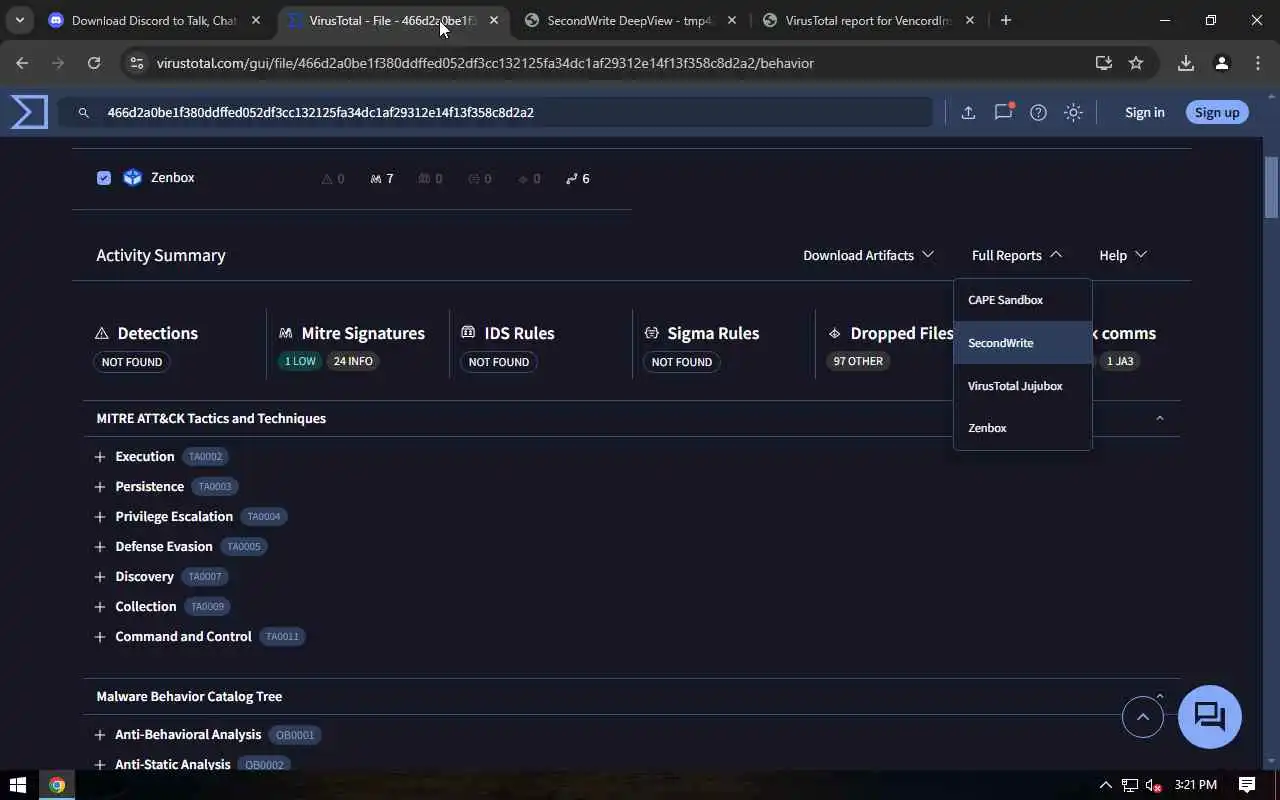Click the 97 OTHER dropped files badge
Viewport: 1280px width, 800px height.
pos(858,361)
